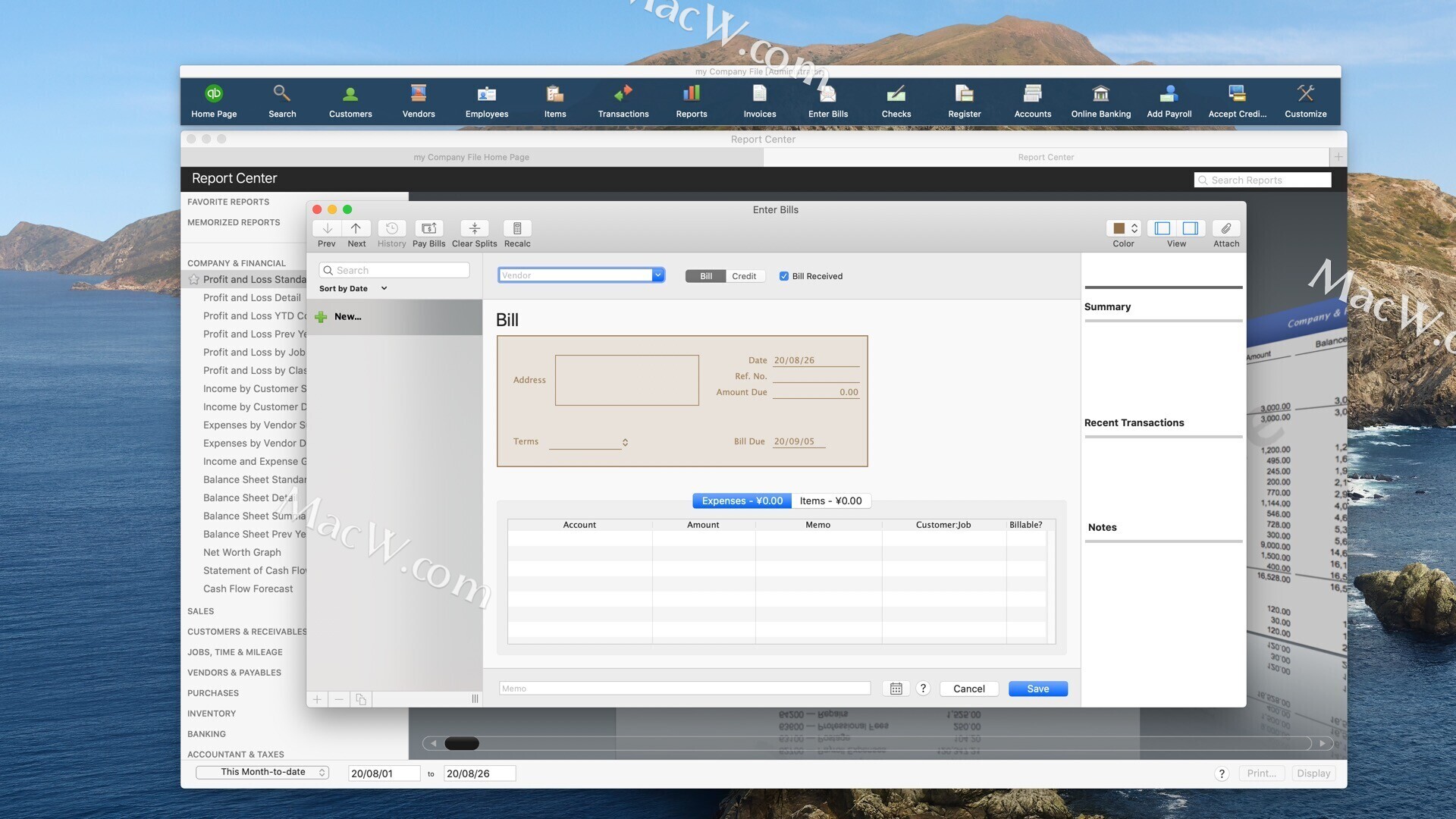Viewport: 1456px width, 819px height.
Task: Select Net Worth Graph report
Action: click(x=242, y=553)
